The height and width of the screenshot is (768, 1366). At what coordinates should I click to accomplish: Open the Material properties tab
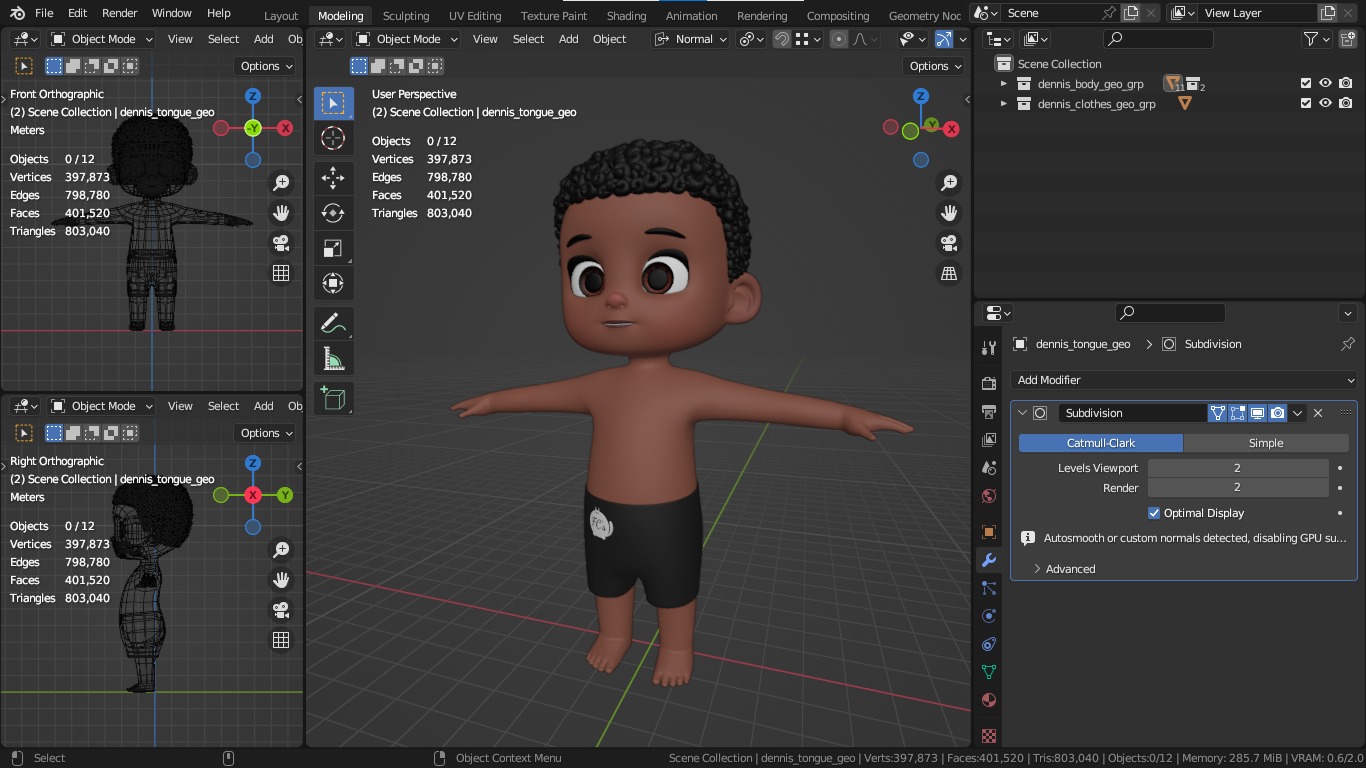pyautogui.click(x=989, y=700)
